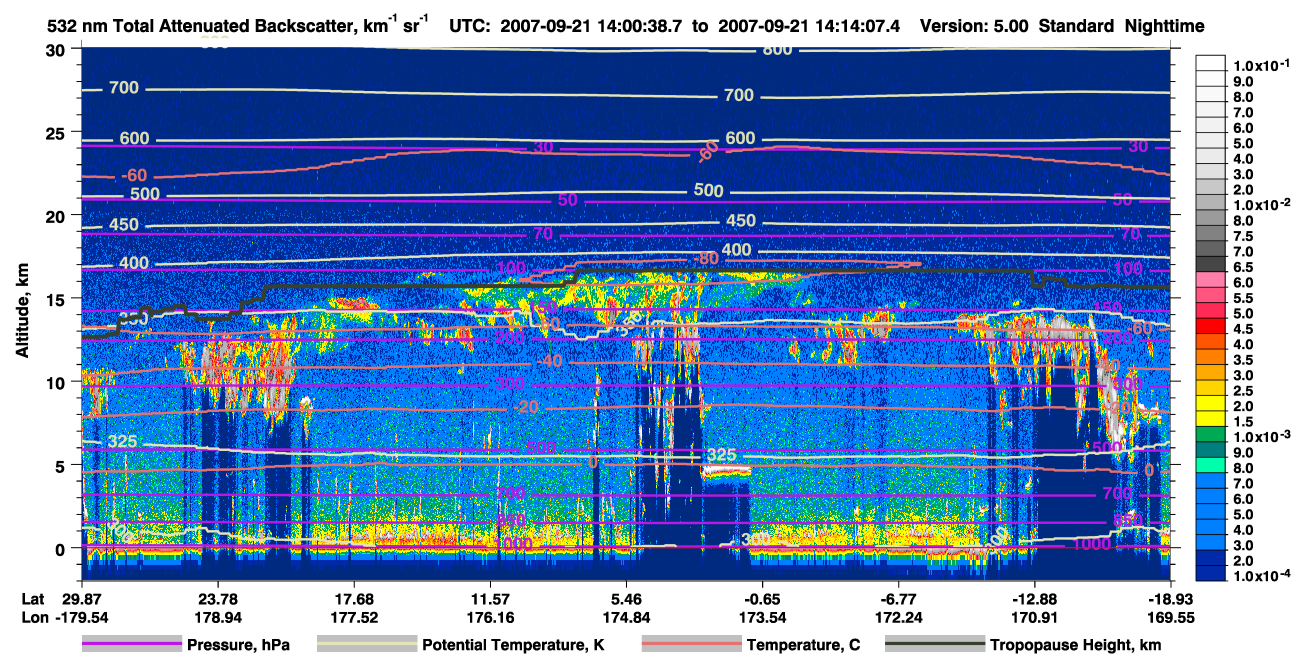
Task: Click the '-40' temperature contour label
Action: tap(550, 360)
